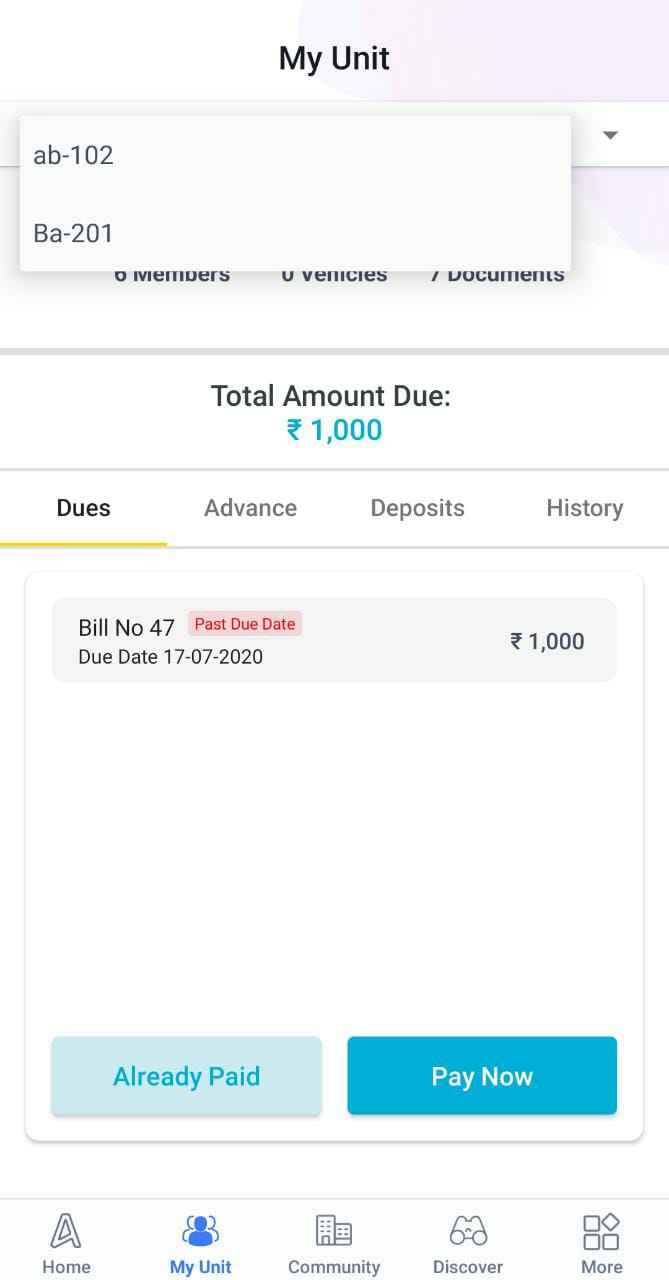Click the Pay Now button

(x=482, y=1076)
